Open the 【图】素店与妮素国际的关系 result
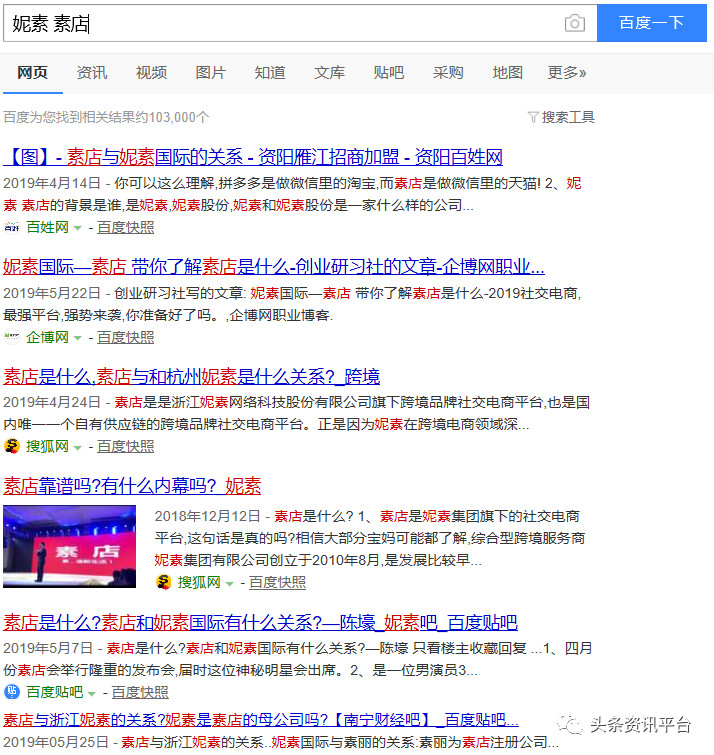 (x=253, y=157)
